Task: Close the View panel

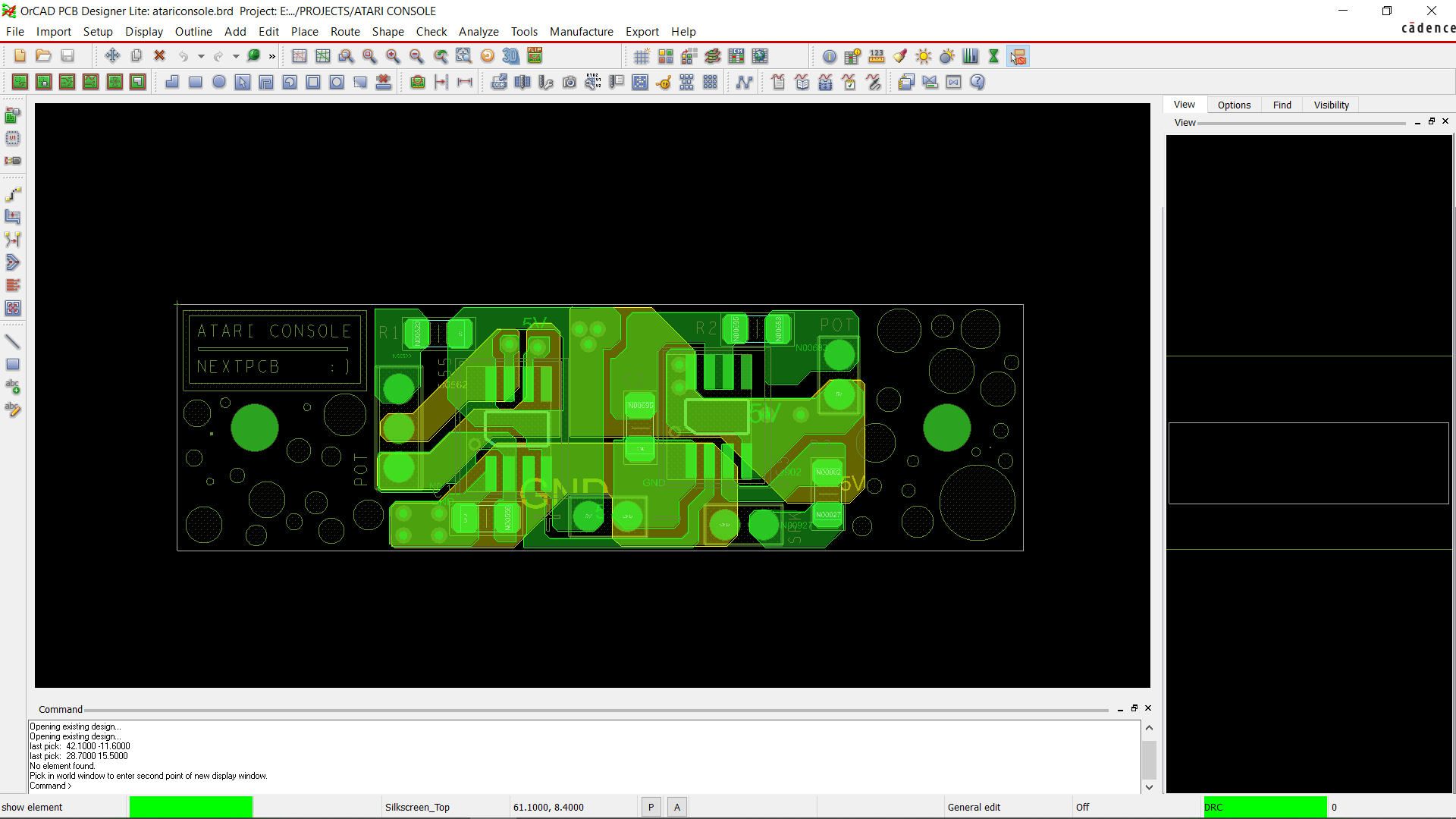Action: [1445, 121]
